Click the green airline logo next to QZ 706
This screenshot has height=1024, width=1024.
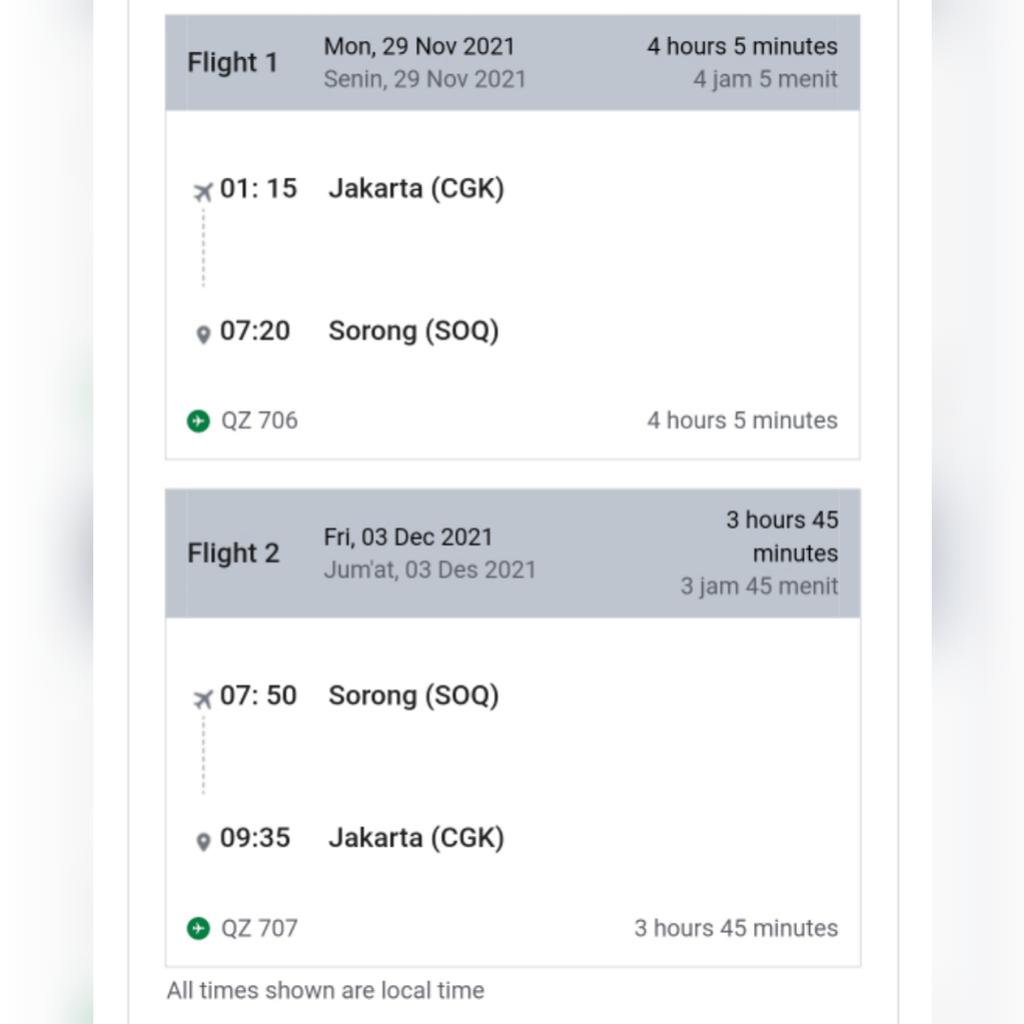coord(199,421)
